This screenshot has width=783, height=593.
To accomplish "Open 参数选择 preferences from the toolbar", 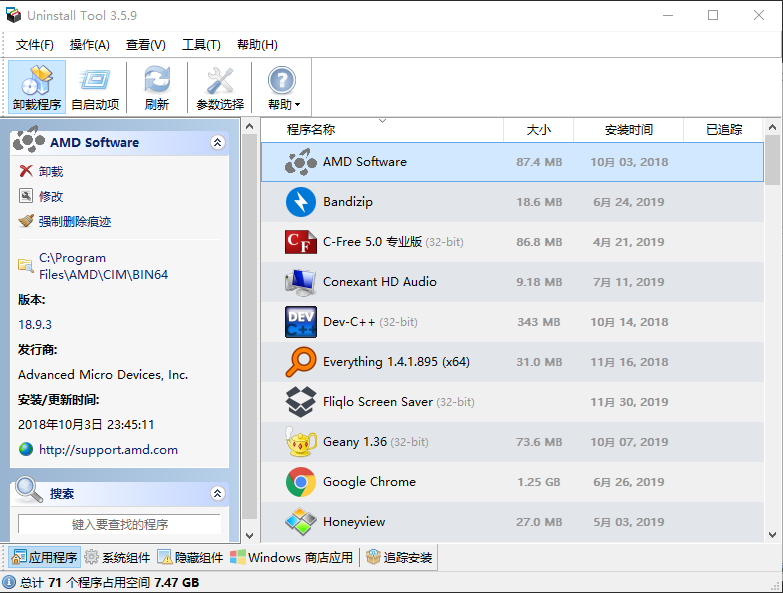I will pos(220,87).
